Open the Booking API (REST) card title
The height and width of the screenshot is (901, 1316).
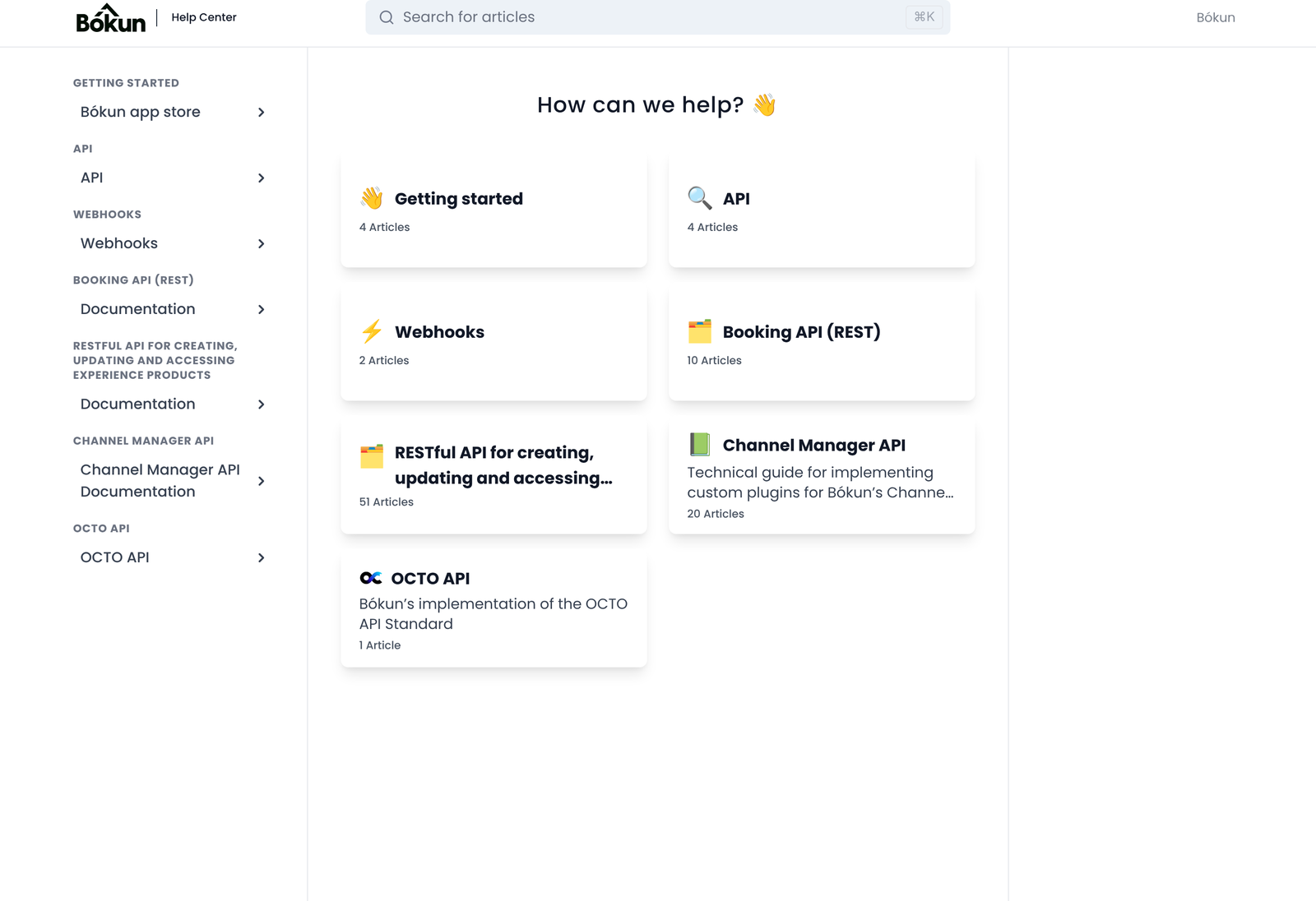click(802, 332)
